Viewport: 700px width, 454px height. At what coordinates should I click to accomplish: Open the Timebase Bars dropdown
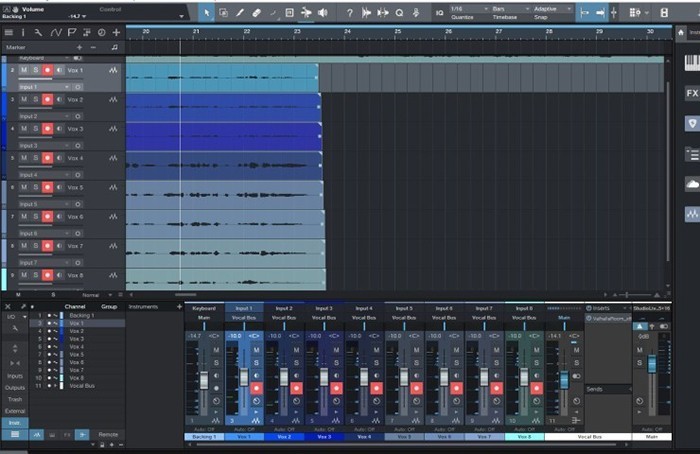[x=511, y=9]
